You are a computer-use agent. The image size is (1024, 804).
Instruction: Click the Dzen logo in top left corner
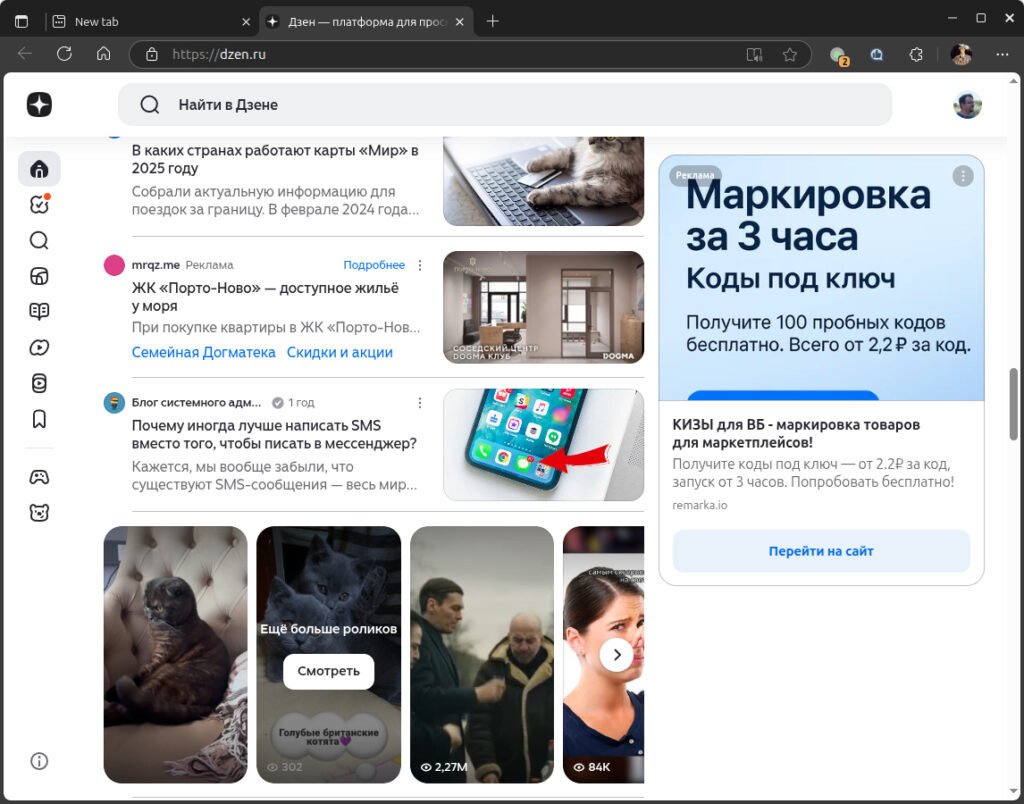click(39, 104)
